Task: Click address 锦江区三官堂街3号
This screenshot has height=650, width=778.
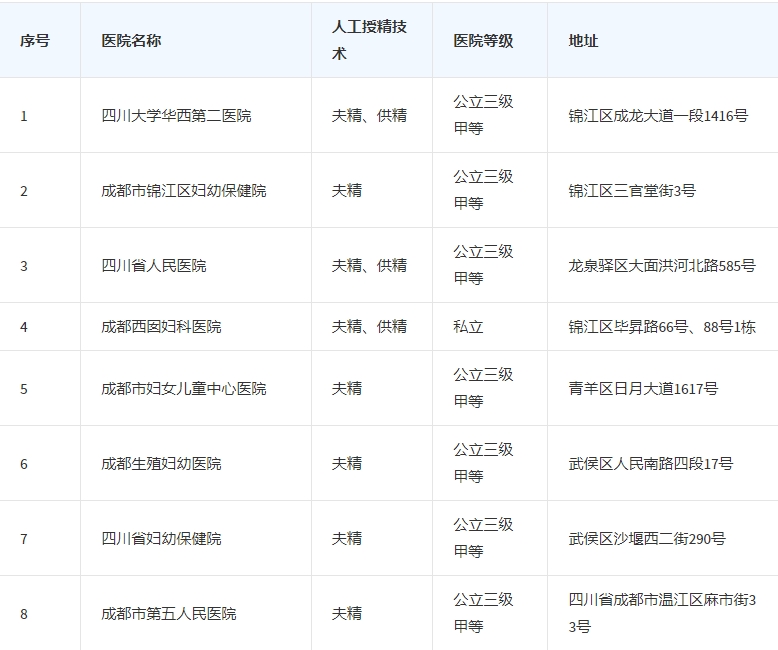Action: click(x=632, y=191)
